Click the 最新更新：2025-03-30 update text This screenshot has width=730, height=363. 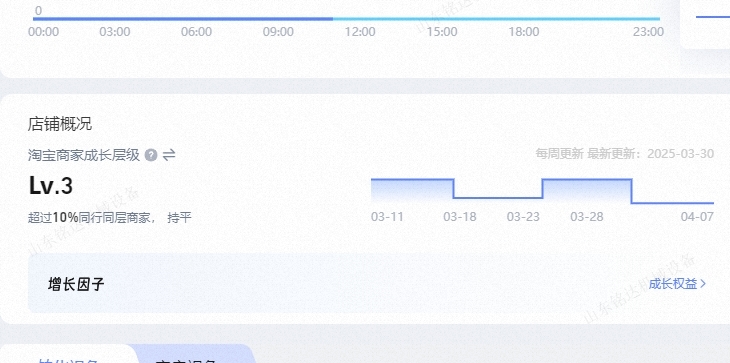click(650, 154)
